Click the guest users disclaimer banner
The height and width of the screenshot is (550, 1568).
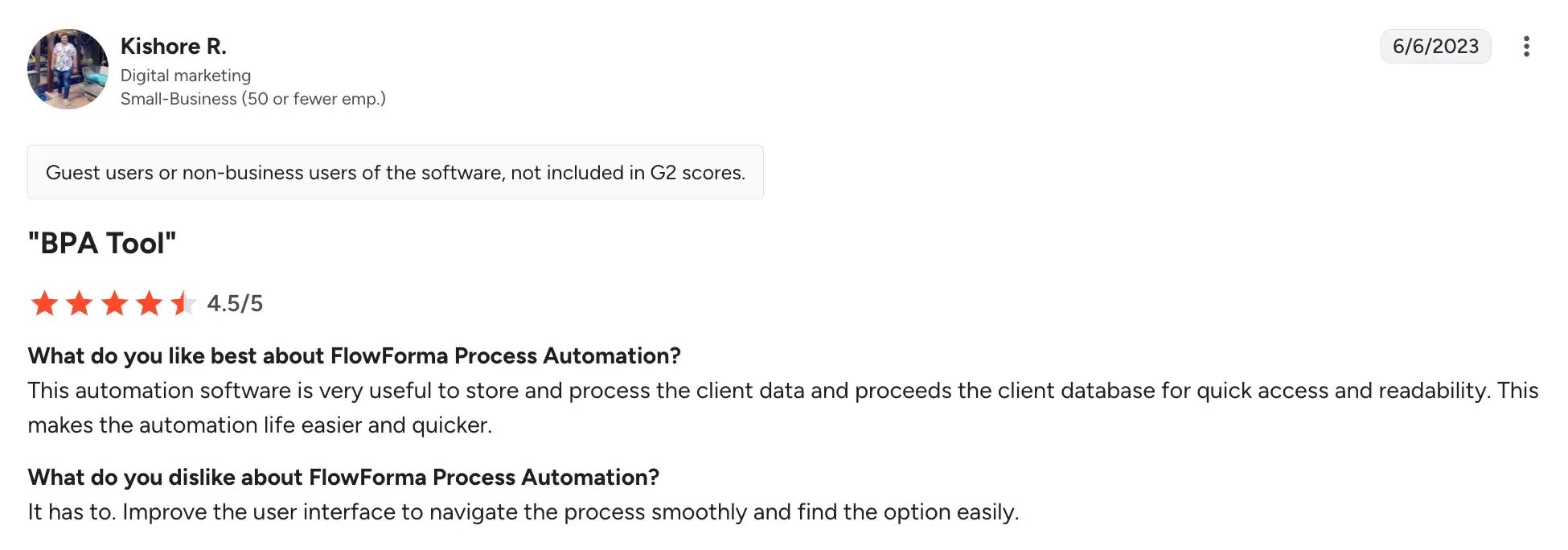point(396,171)
